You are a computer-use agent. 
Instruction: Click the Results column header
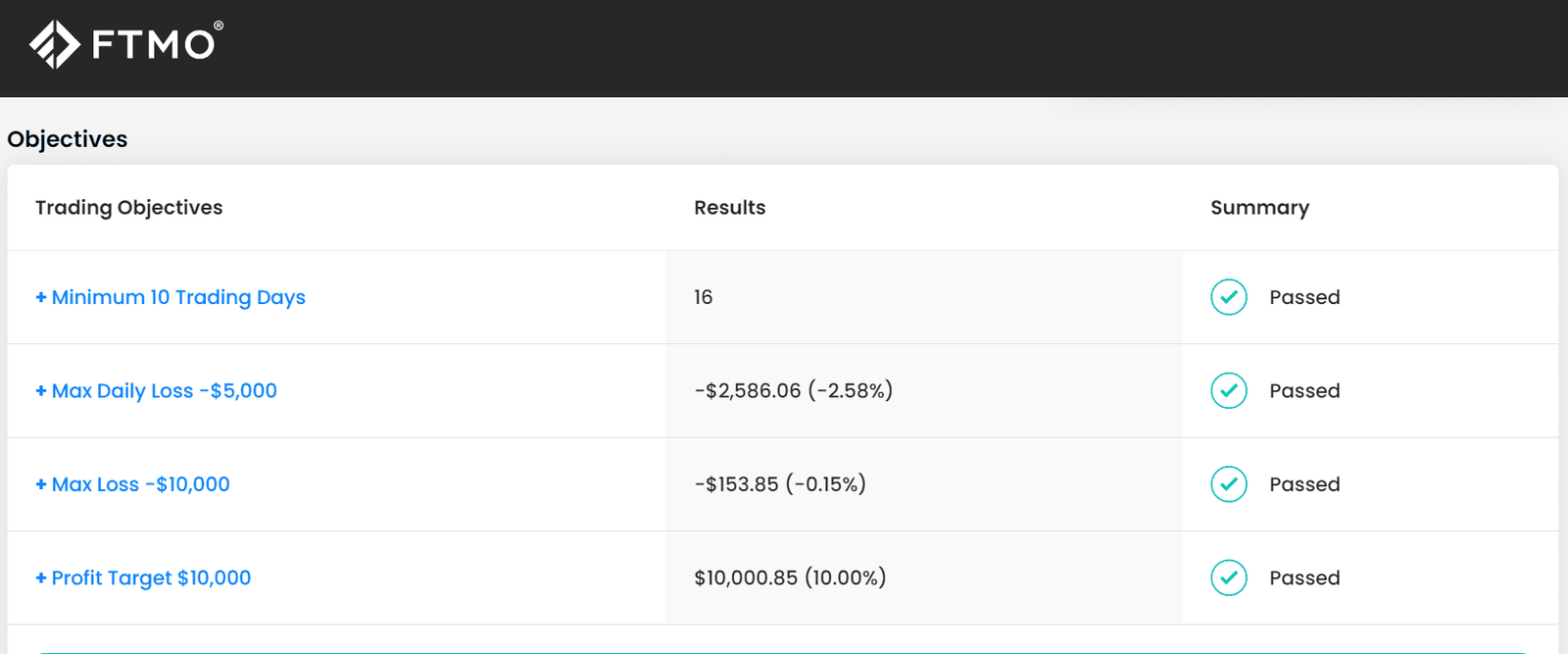pos(729,208)
